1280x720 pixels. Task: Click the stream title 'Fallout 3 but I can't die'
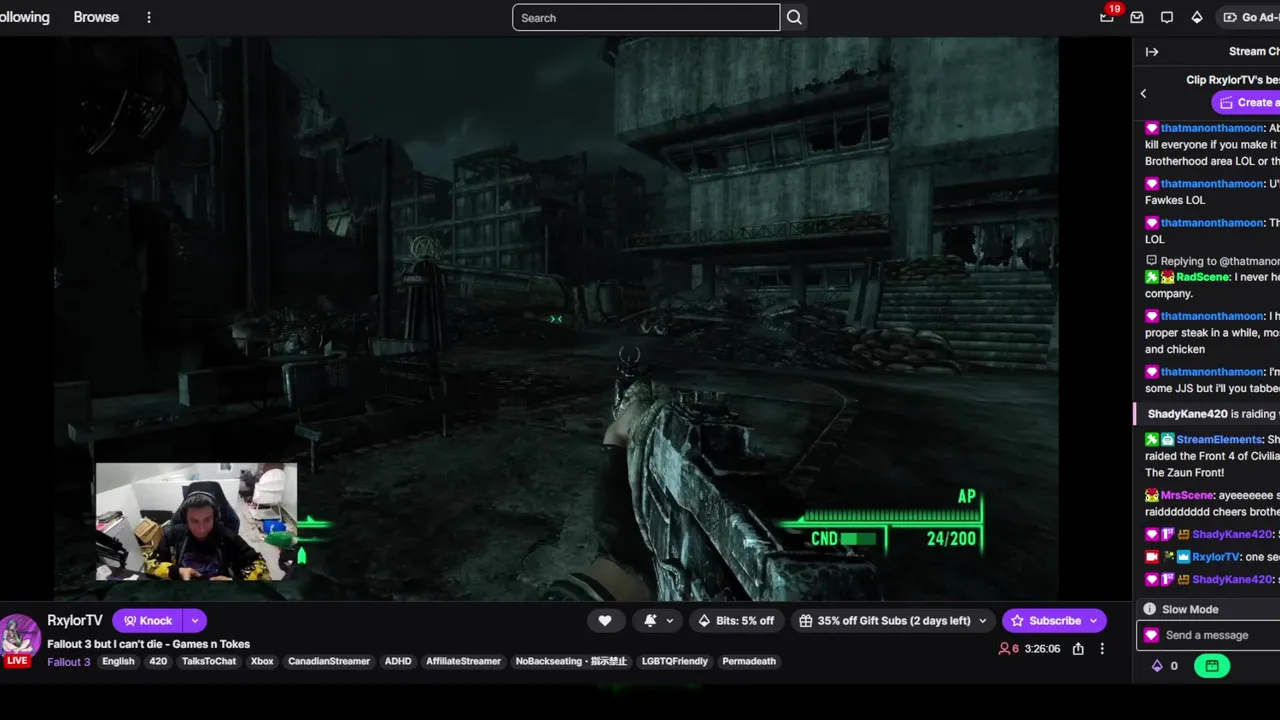[x=148, y=644]
